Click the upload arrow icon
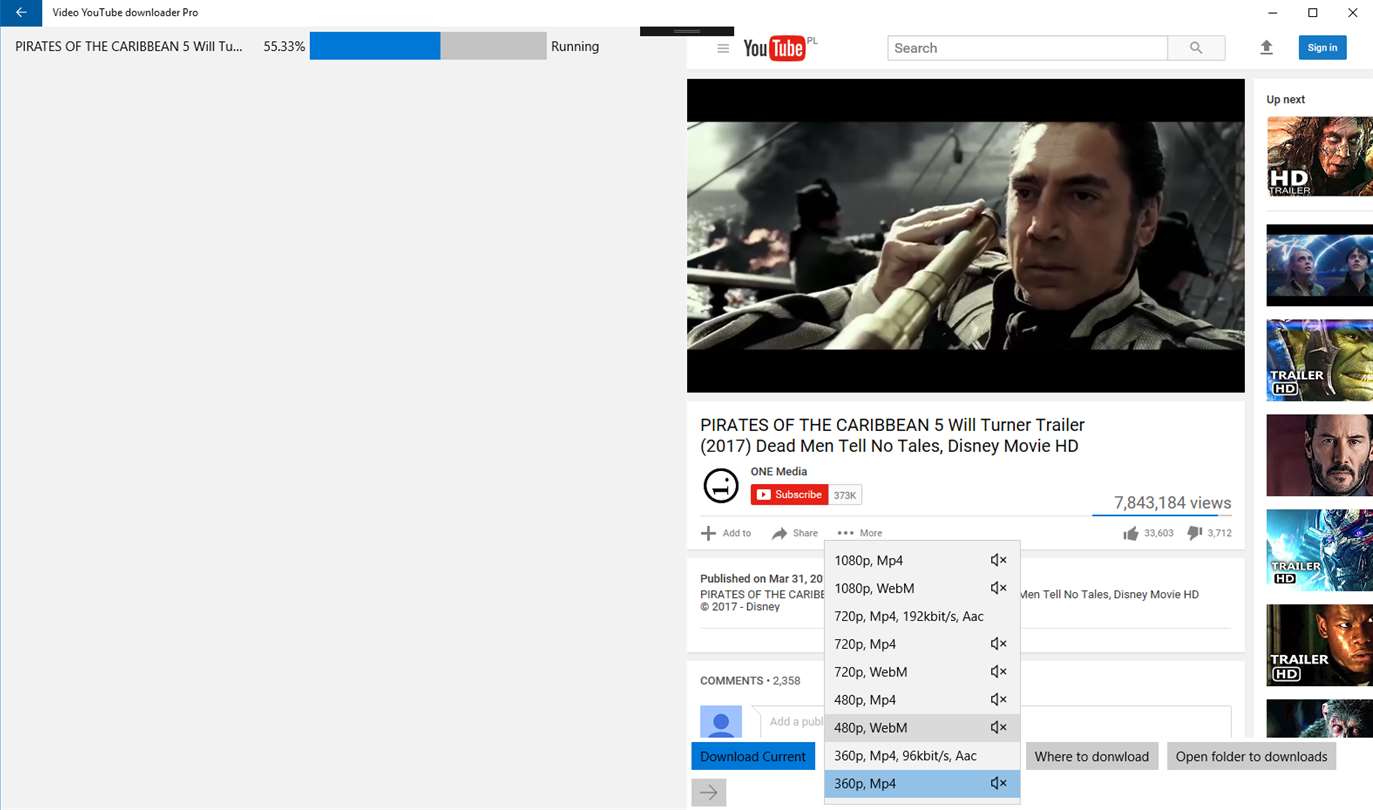This screenshot has width=1373, height=810. [1266, 47]
